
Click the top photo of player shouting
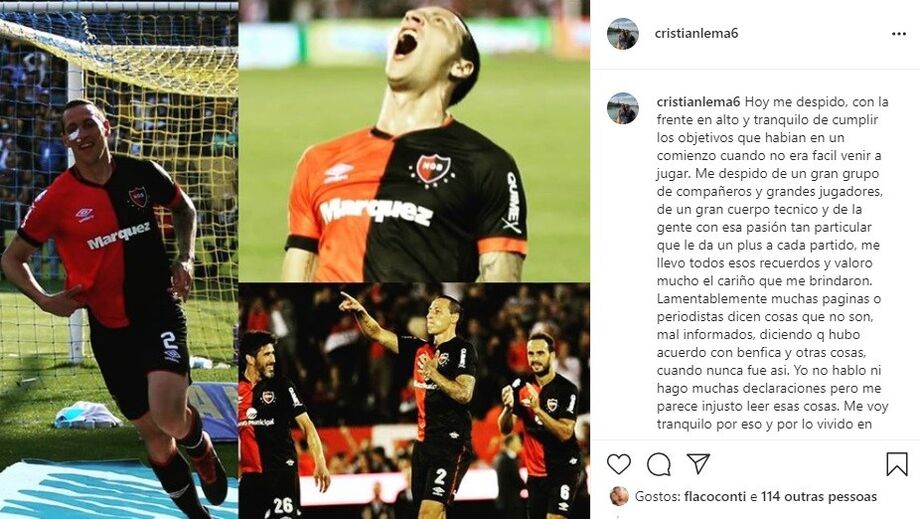(x=414, y=141)
